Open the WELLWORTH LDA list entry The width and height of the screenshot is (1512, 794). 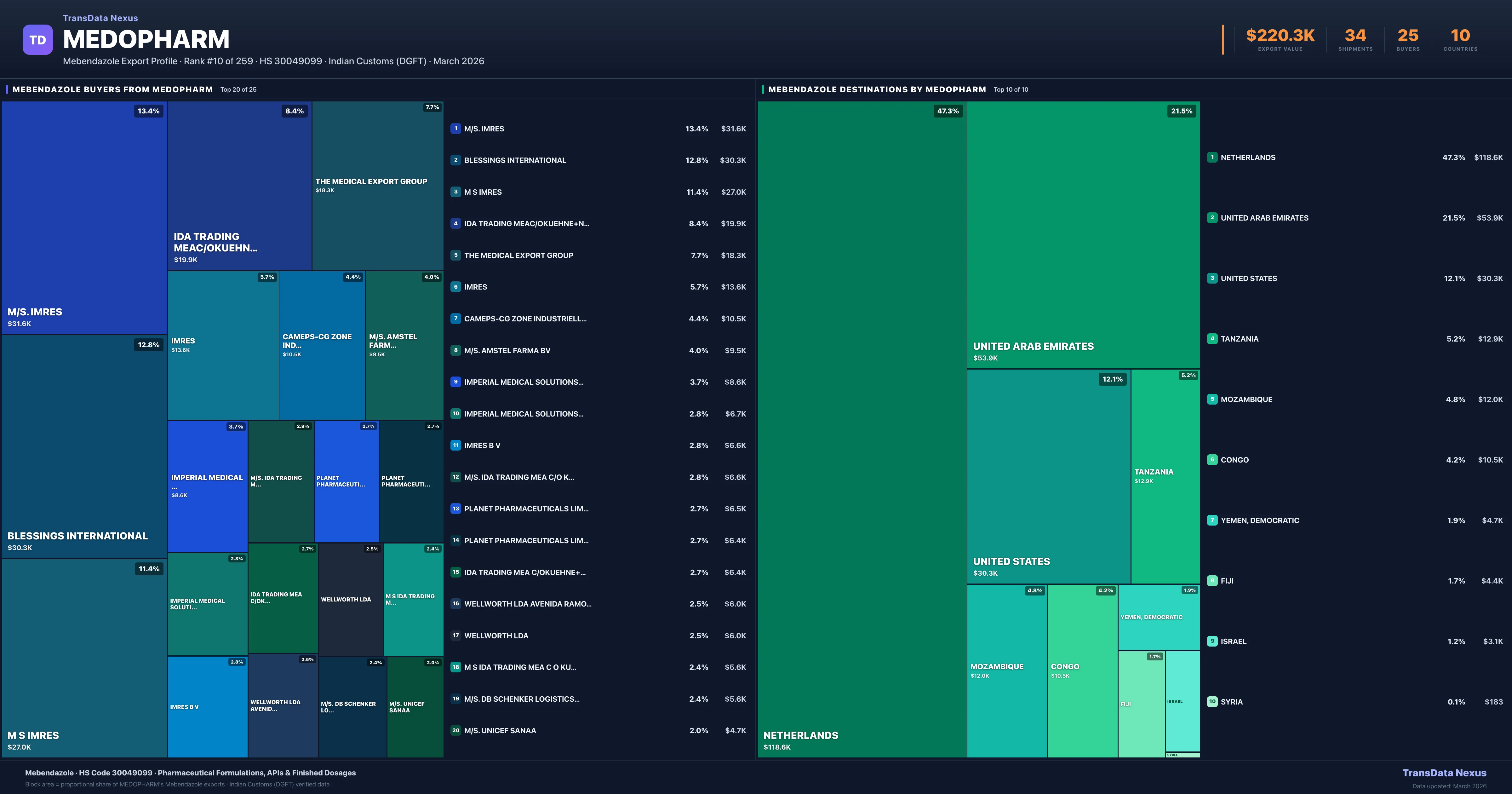point(496,636)
